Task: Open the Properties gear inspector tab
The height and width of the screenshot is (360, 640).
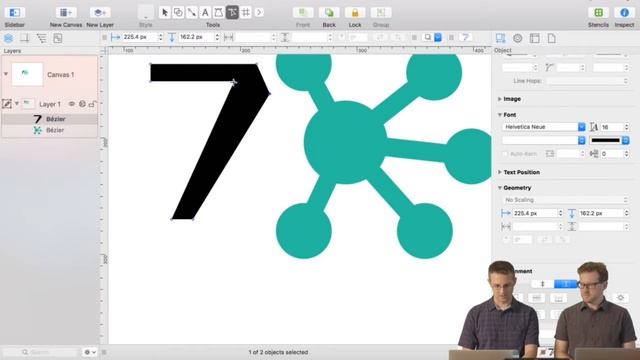Action: point(518,38)
